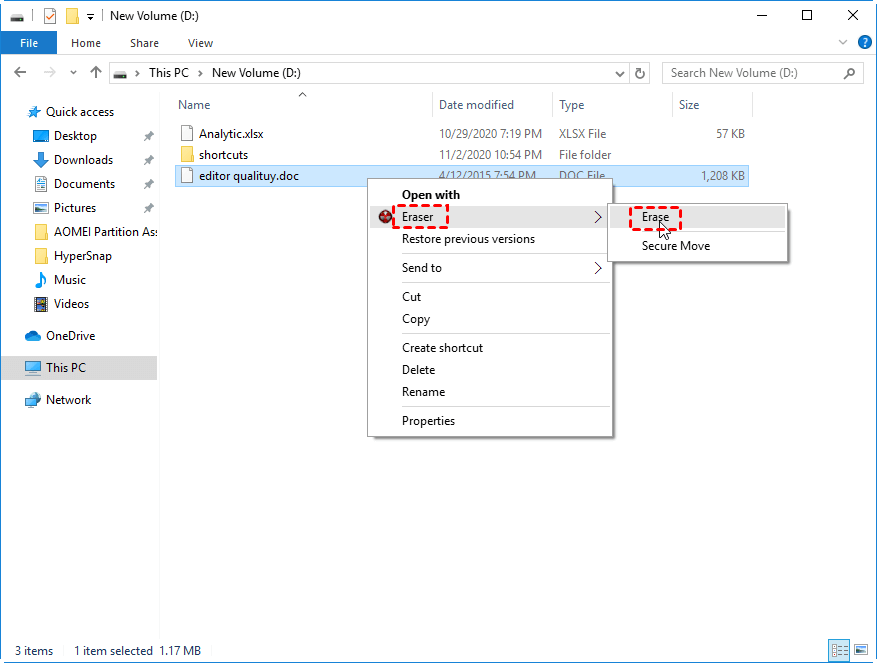Click the Search New Volume (D:) field

(x=755, y=73)
